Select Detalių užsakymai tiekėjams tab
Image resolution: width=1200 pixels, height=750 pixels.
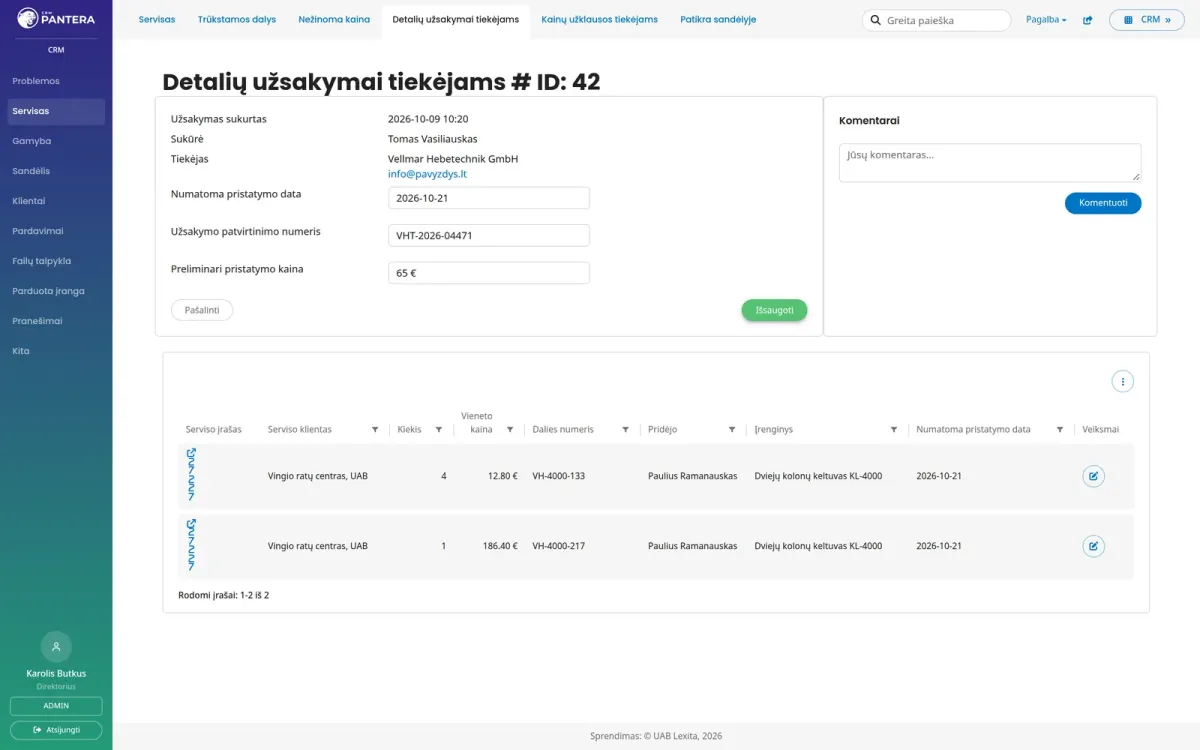click(x=456, y=19)
